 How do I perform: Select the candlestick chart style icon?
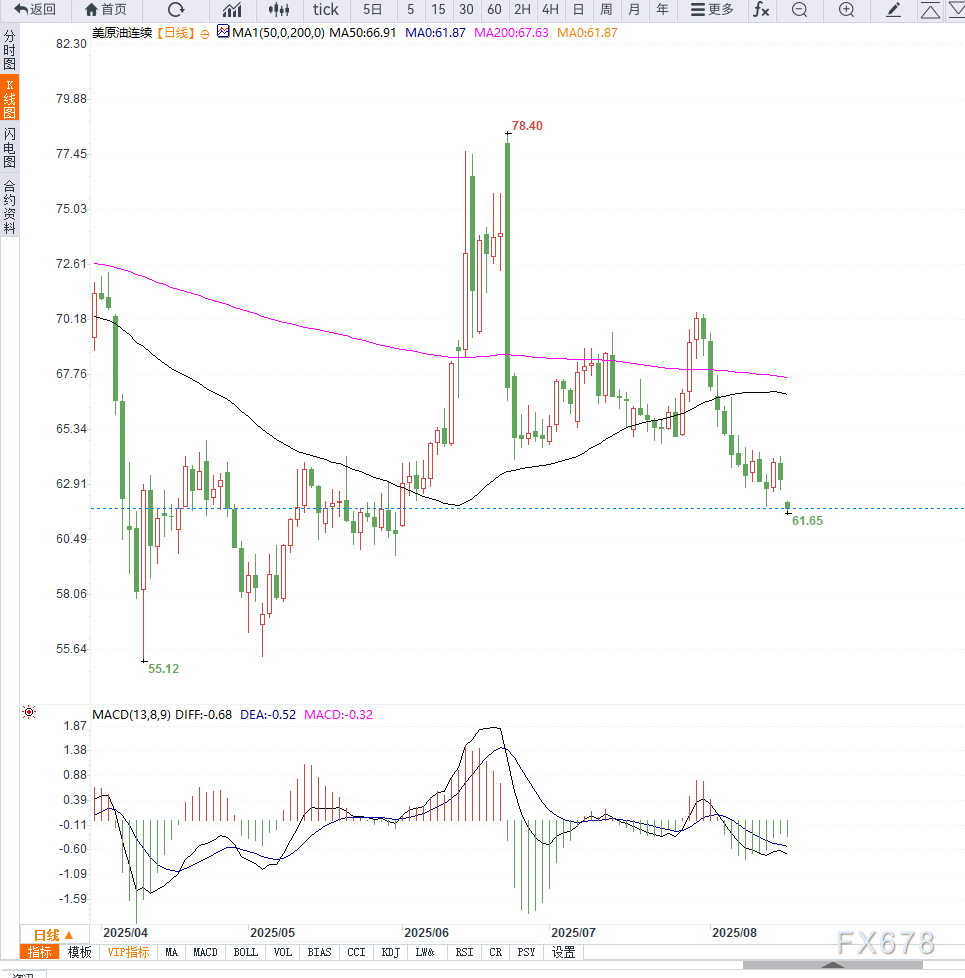pos(280,10)
